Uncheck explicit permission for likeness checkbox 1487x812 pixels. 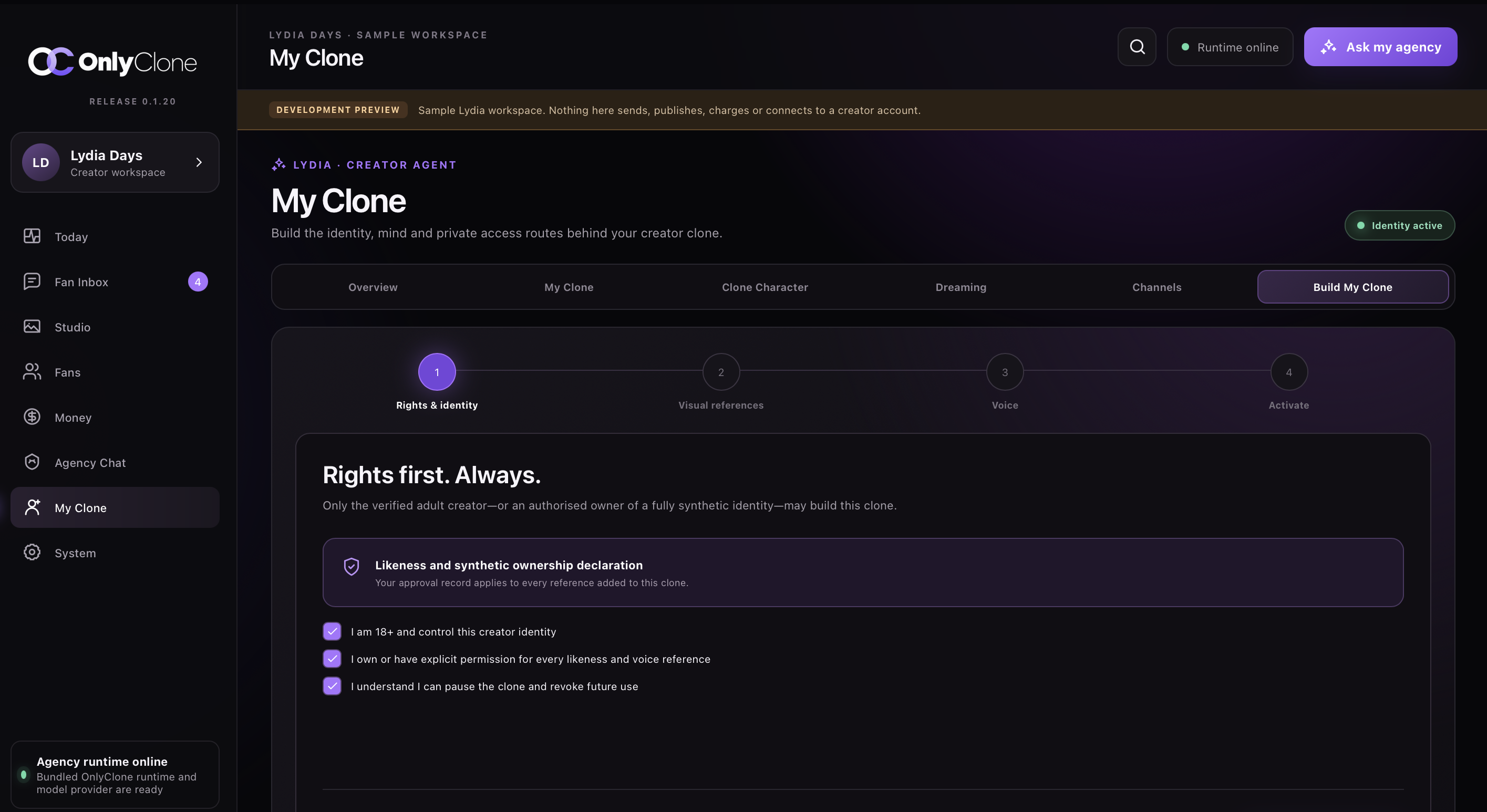[332, 659]
